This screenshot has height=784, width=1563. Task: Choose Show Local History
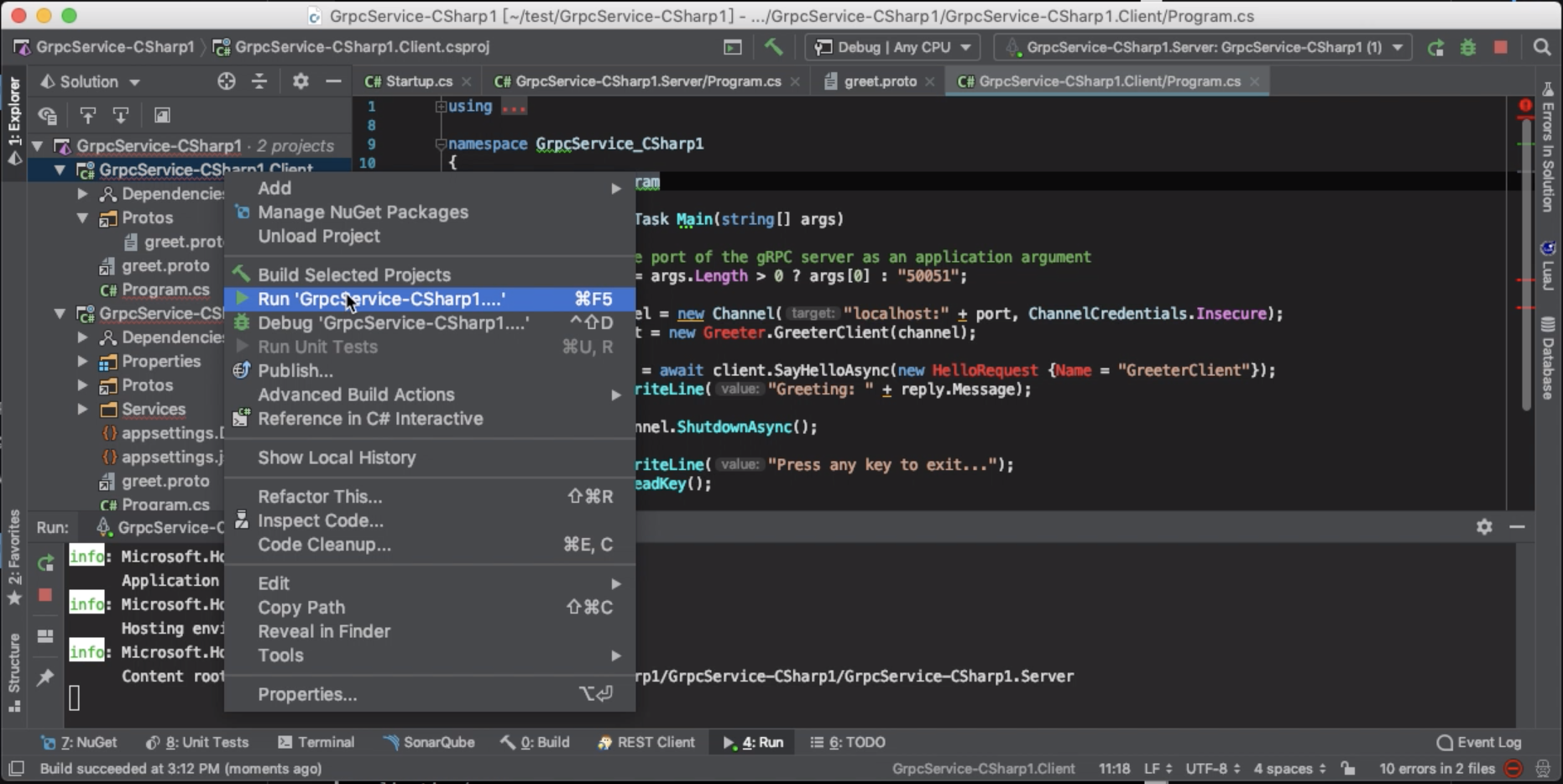coord(429,457)
